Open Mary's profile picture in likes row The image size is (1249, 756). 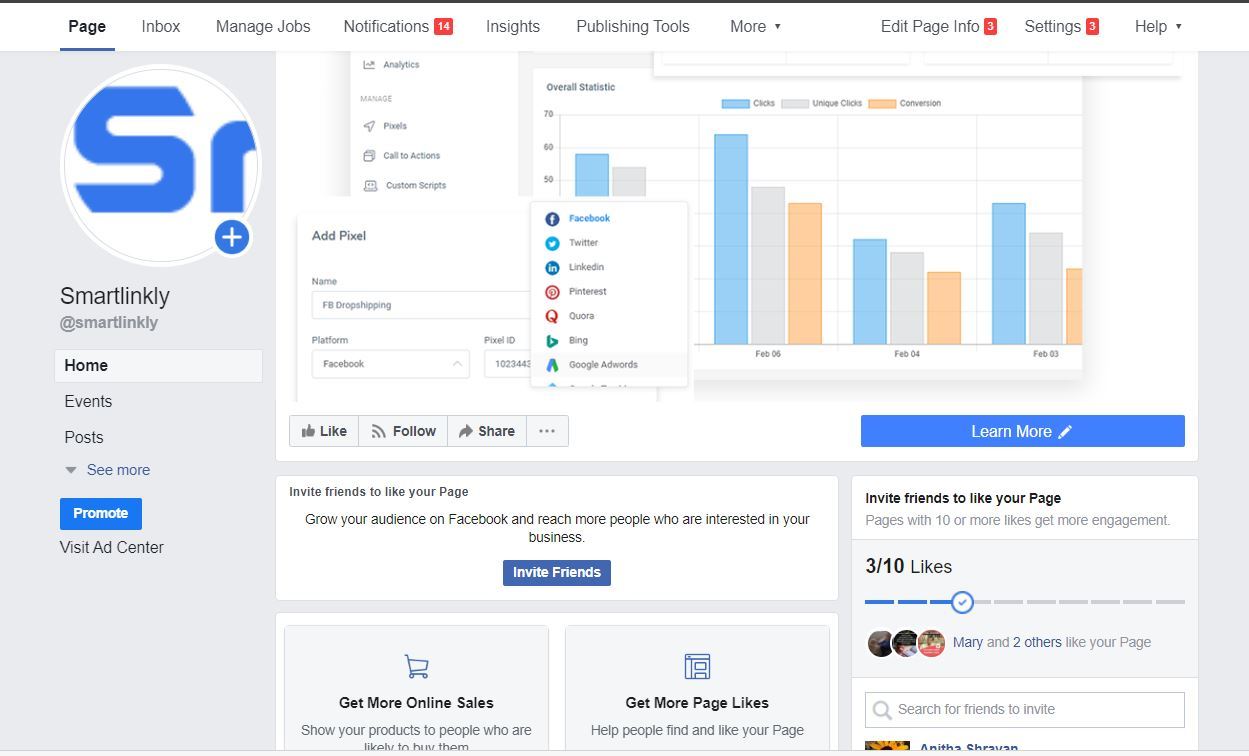[880, 643]
